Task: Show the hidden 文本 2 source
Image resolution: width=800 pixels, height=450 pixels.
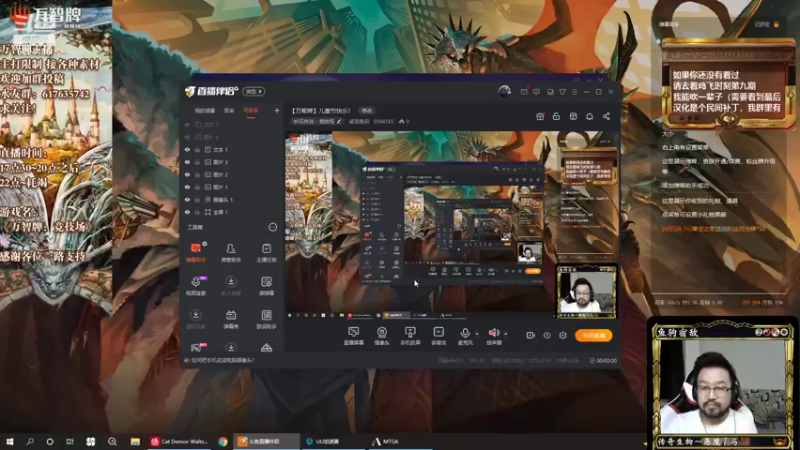Action: point(187,124)
